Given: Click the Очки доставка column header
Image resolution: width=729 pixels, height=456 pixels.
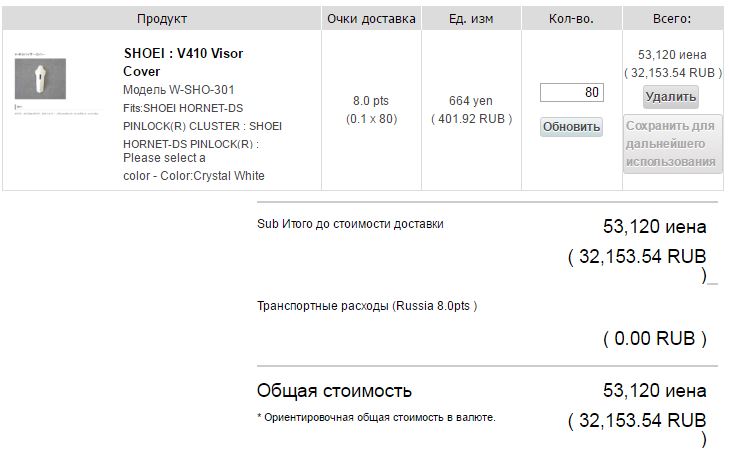Looking at the screenshot, I should click(x=371, y=19).
